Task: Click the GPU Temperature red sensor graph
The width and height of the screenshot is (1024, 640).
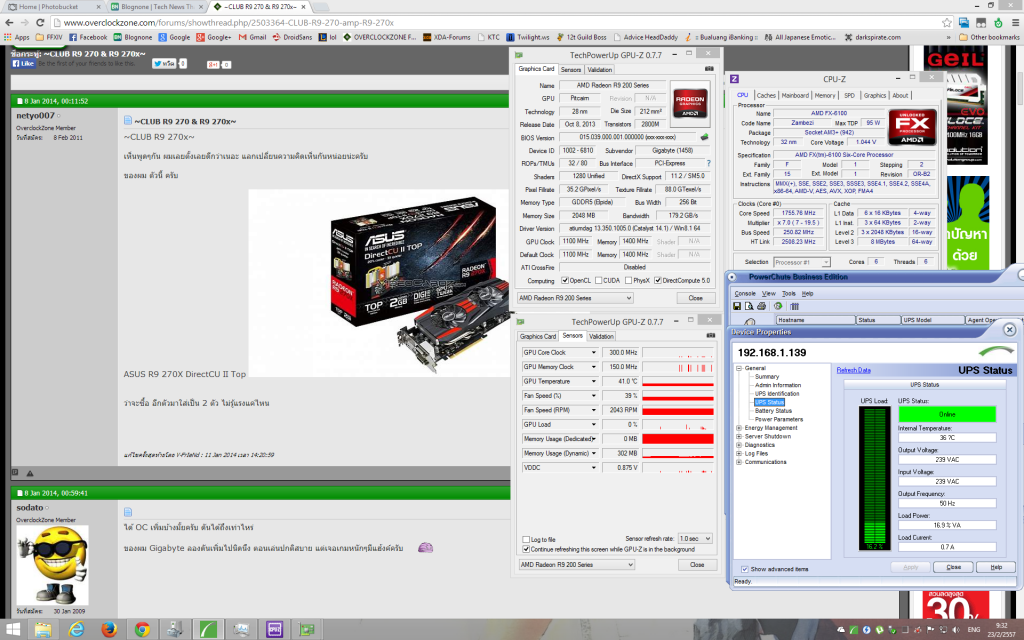Action: coord(678,381)
